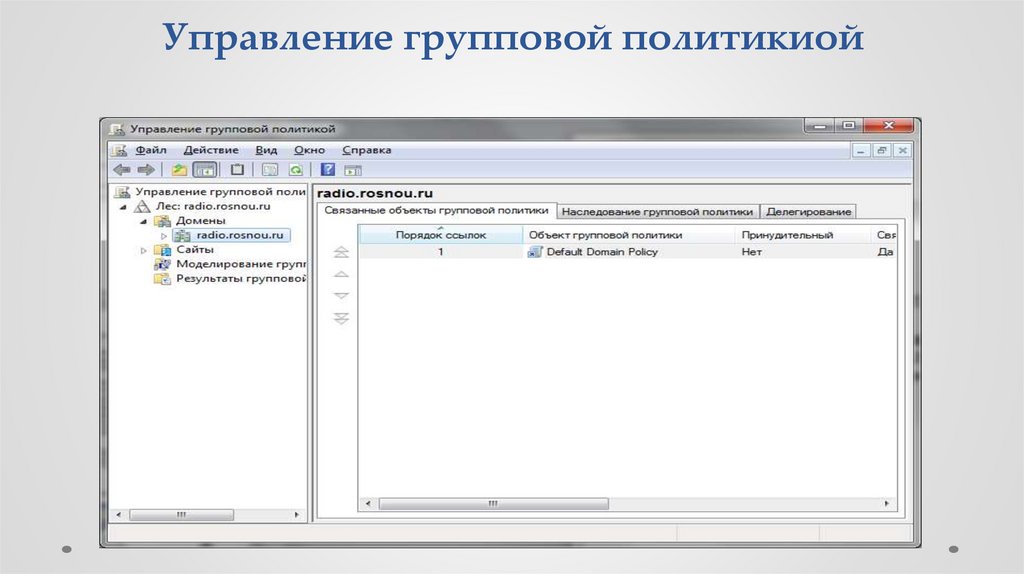The height and width of the screenshot is (574, 1024).
Task: Expand the Сайты tree node
Action: [x=144, y=250]
